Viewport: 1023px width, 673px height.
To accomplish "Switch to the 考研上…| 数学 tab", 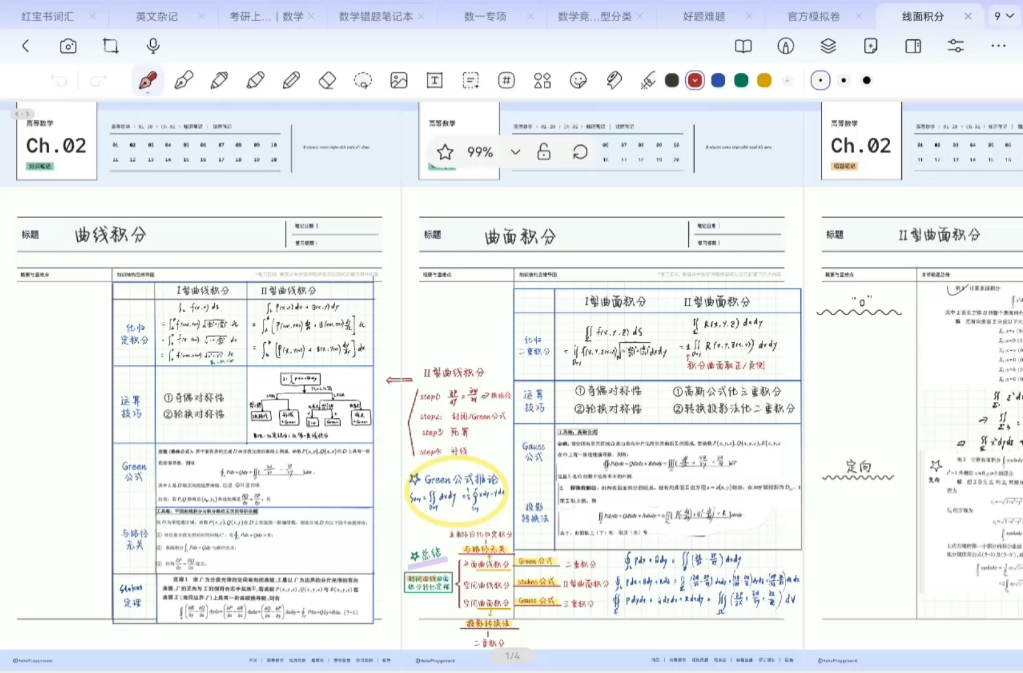I will (x=266, y=16).
